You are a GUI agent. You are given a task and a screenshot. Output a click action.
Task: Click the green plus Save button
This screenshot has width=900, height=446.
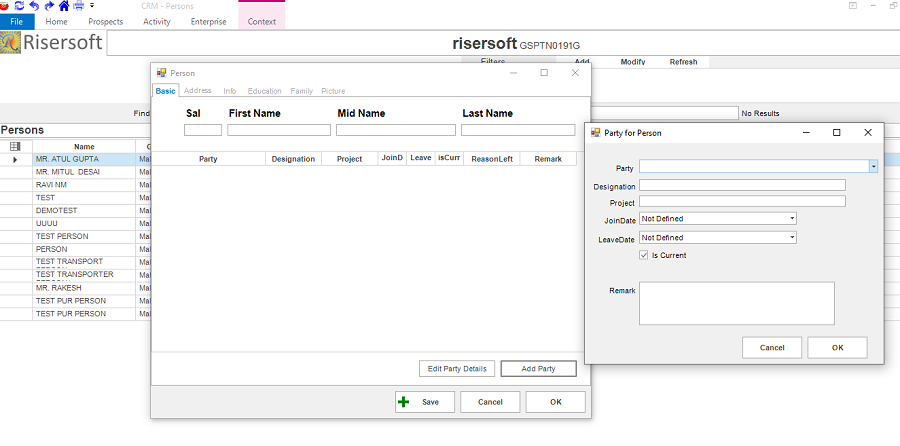click(x=424, y=401)
